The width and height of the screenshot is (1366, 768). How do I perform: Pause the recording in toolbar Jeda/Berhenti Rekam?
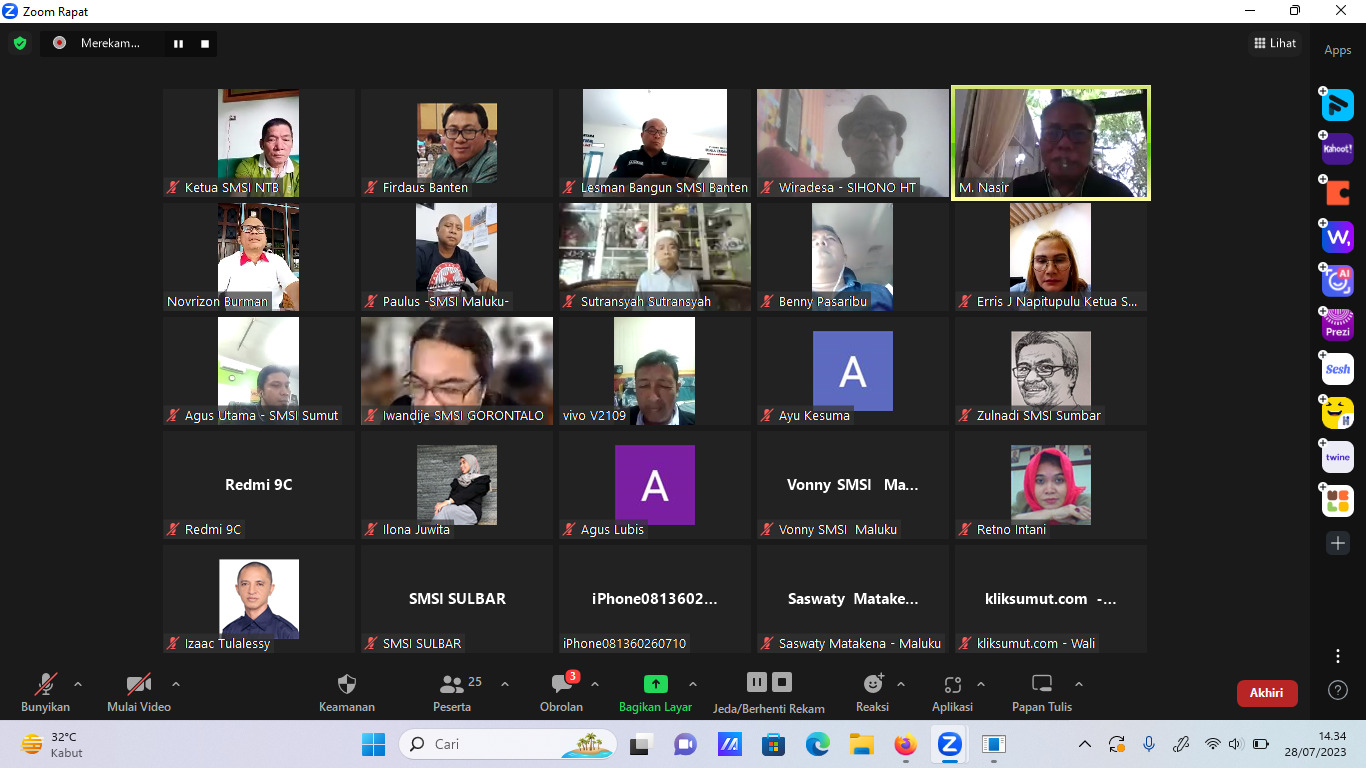point(757,682)
